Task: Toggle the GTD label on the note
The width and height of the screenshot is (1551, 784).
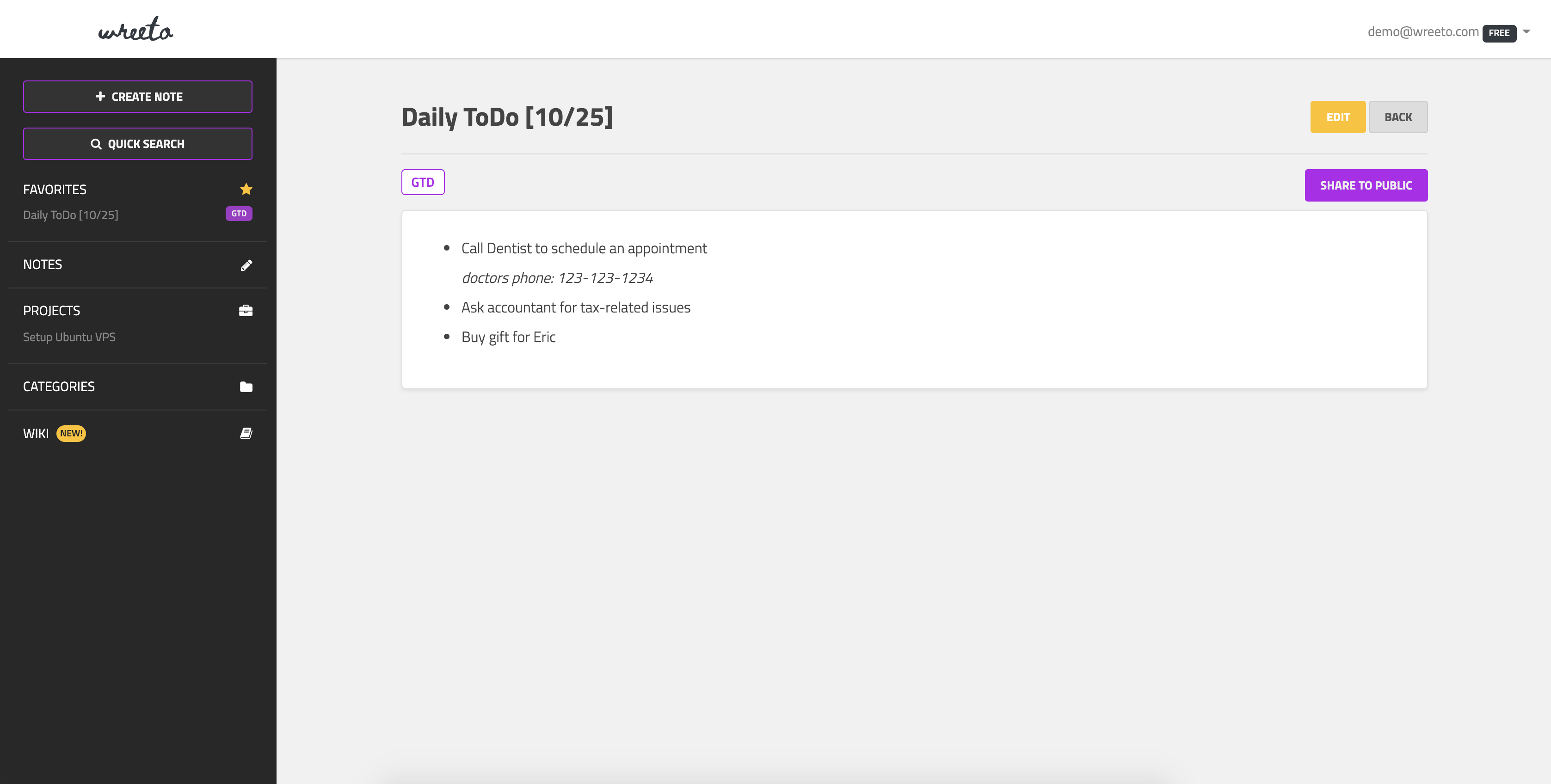Action: point(422,182)
